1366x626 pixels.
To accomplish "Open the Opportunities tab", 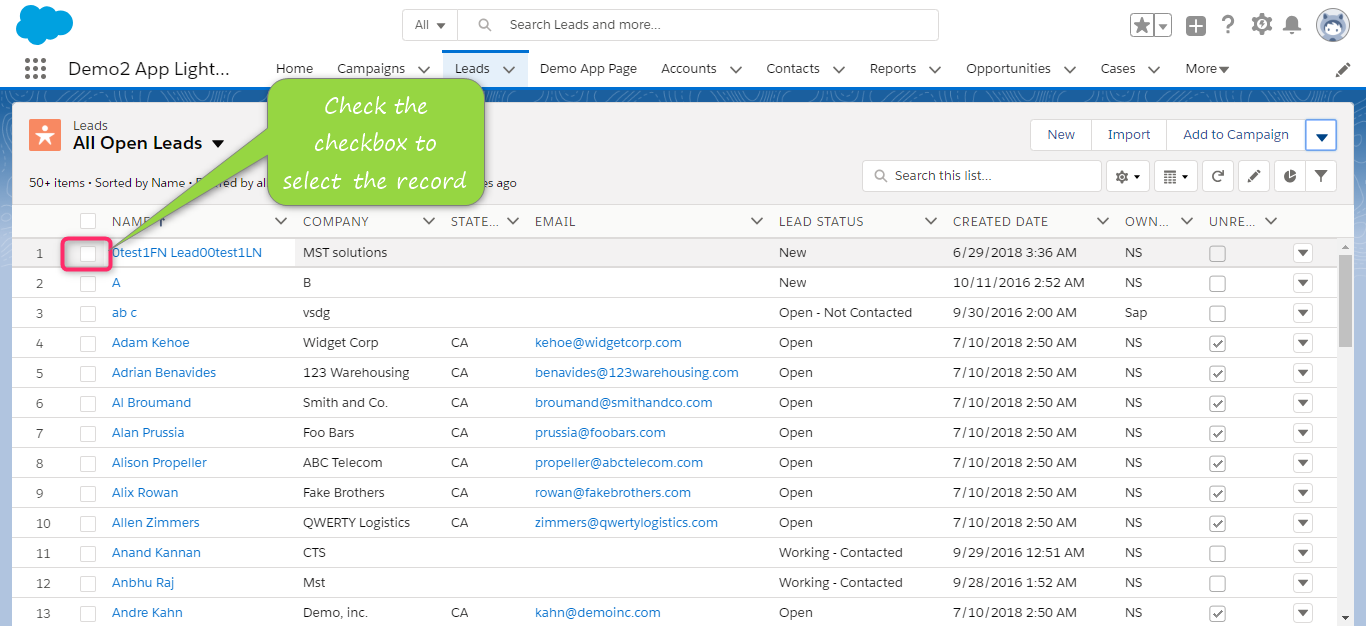I will (1008, 69).
